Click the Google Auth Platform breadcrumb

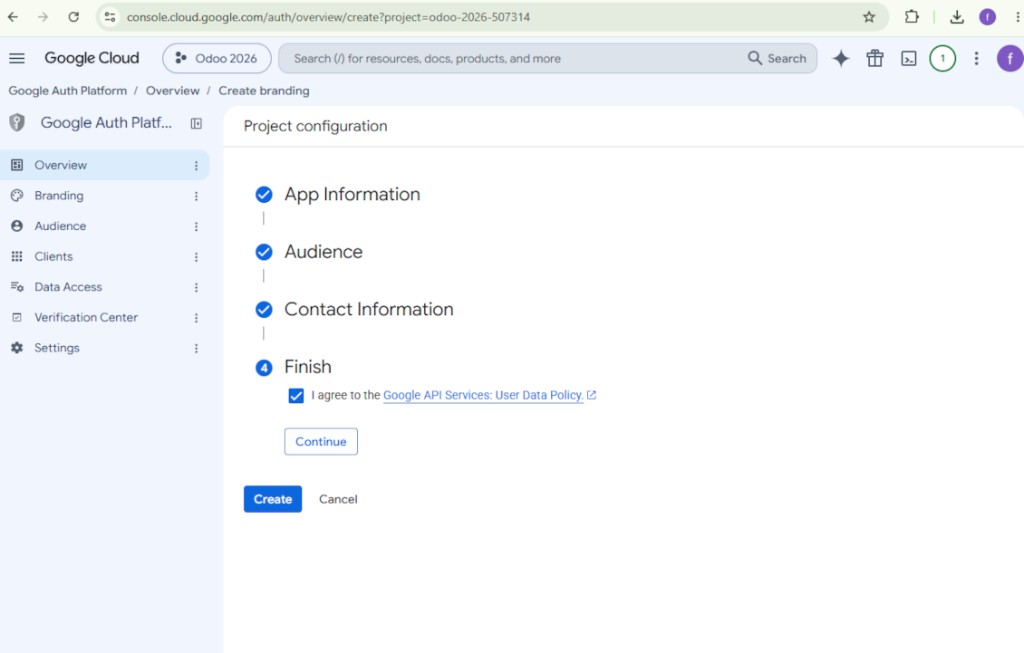(68, 91)
